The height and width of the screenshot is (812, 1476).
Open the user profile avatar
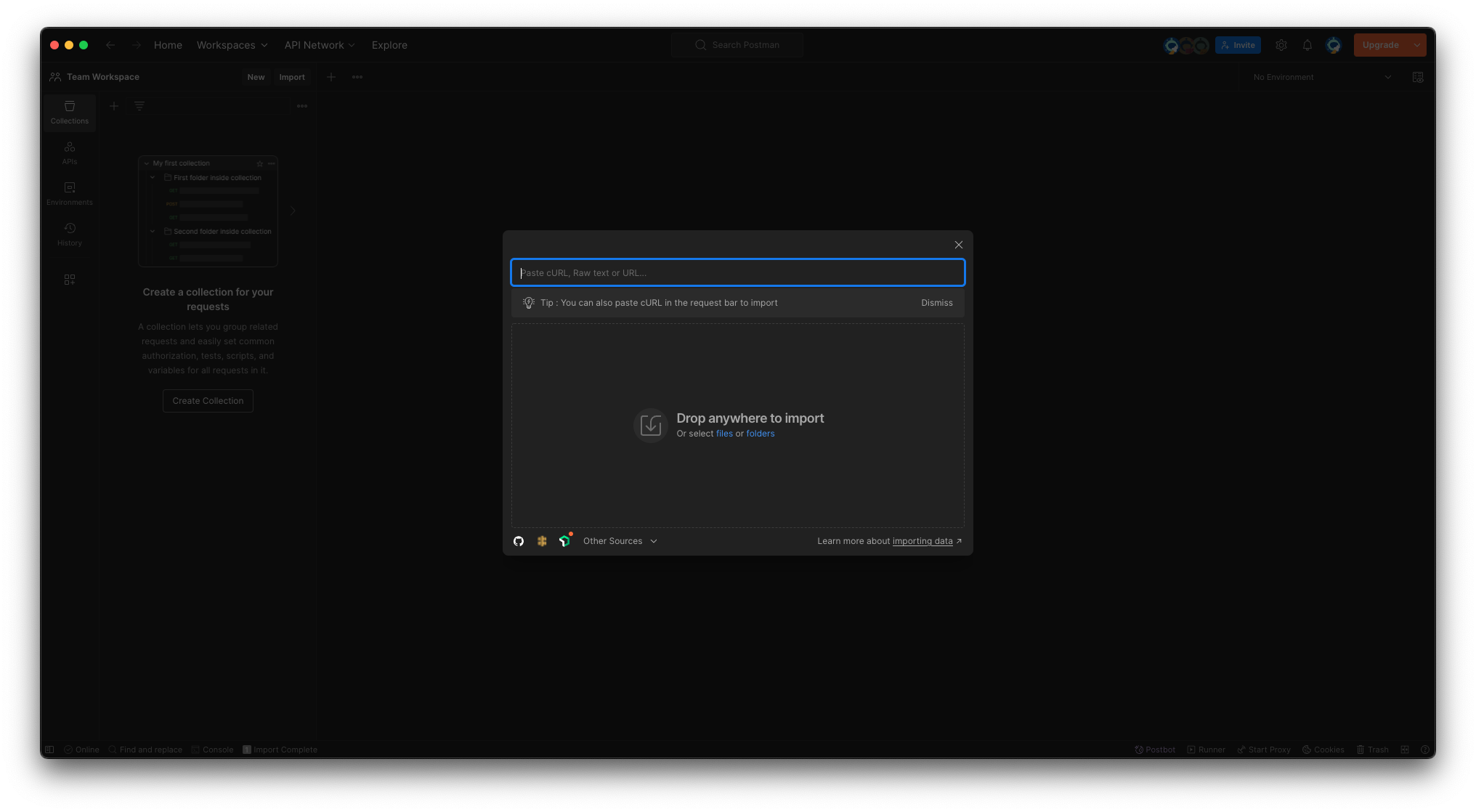pos(1334,45)
